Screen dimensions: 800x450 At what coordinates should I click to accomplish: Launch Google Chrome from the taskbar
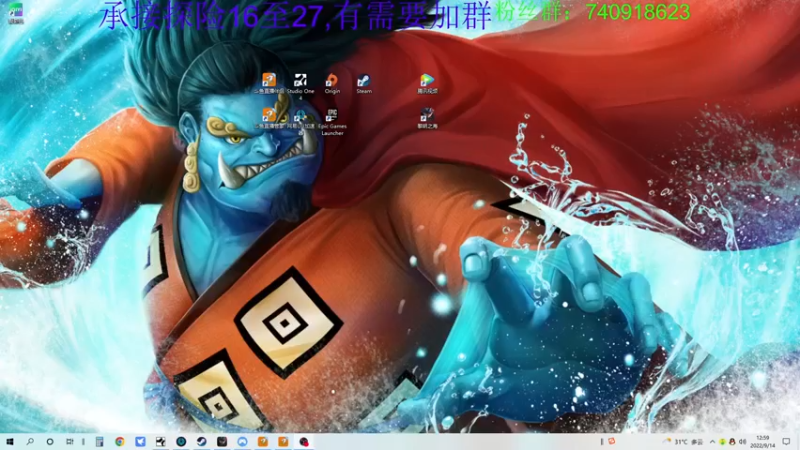(120, 441)
